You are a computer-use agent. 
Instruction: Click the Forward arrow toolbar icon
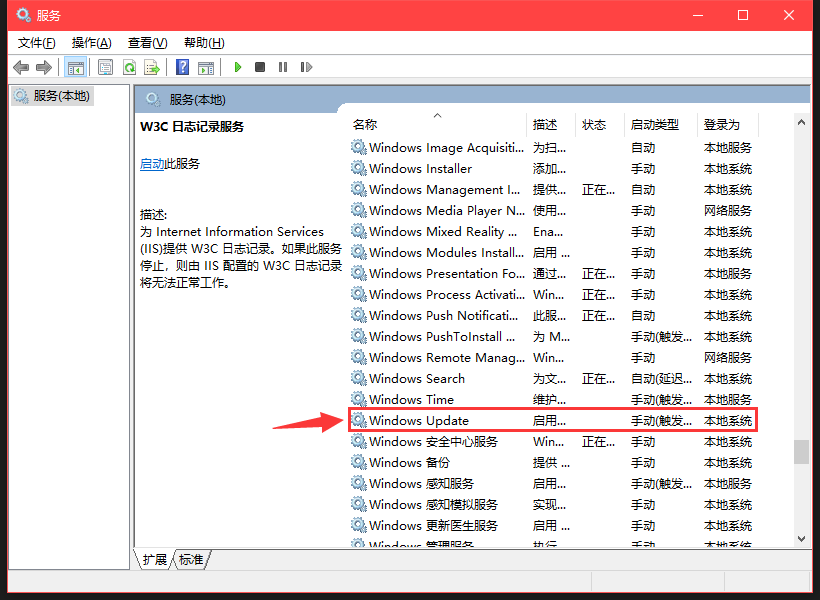point(44,67)
